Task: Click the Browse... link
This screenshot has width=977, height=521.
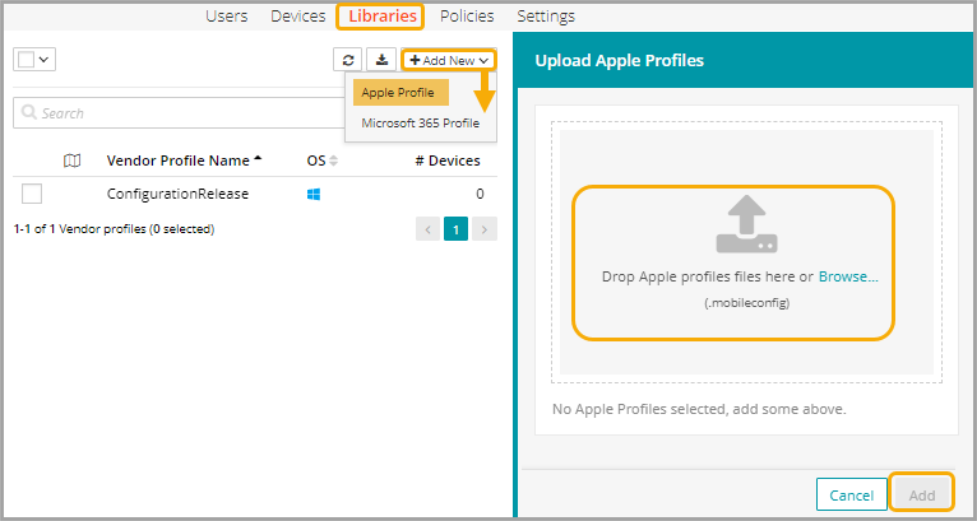Action: pyautogui.click(x=848, y=277)
